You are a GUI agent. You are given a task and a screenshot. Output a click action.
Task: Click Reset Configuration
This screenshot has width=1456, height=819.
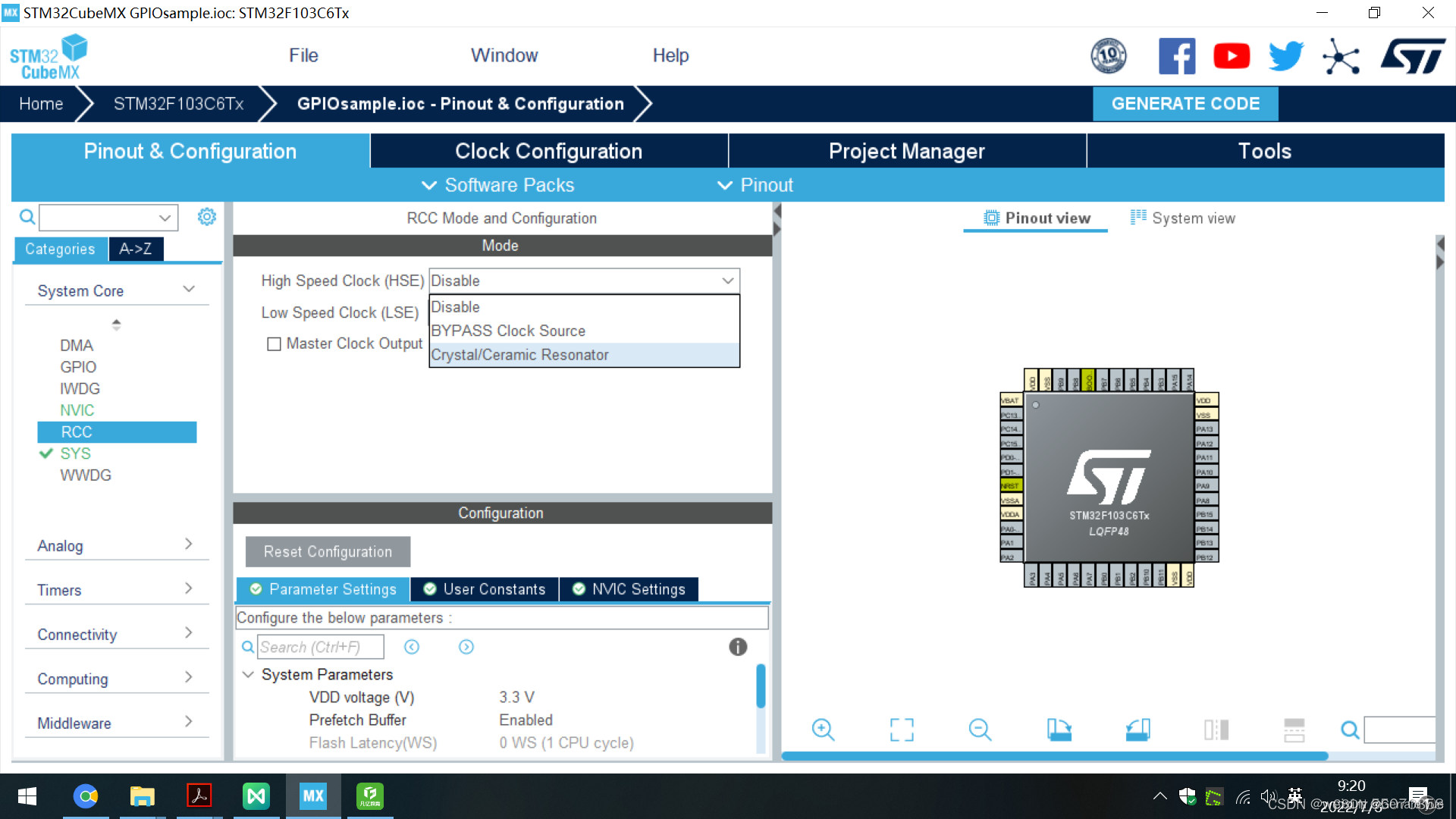tap(327, 551)
